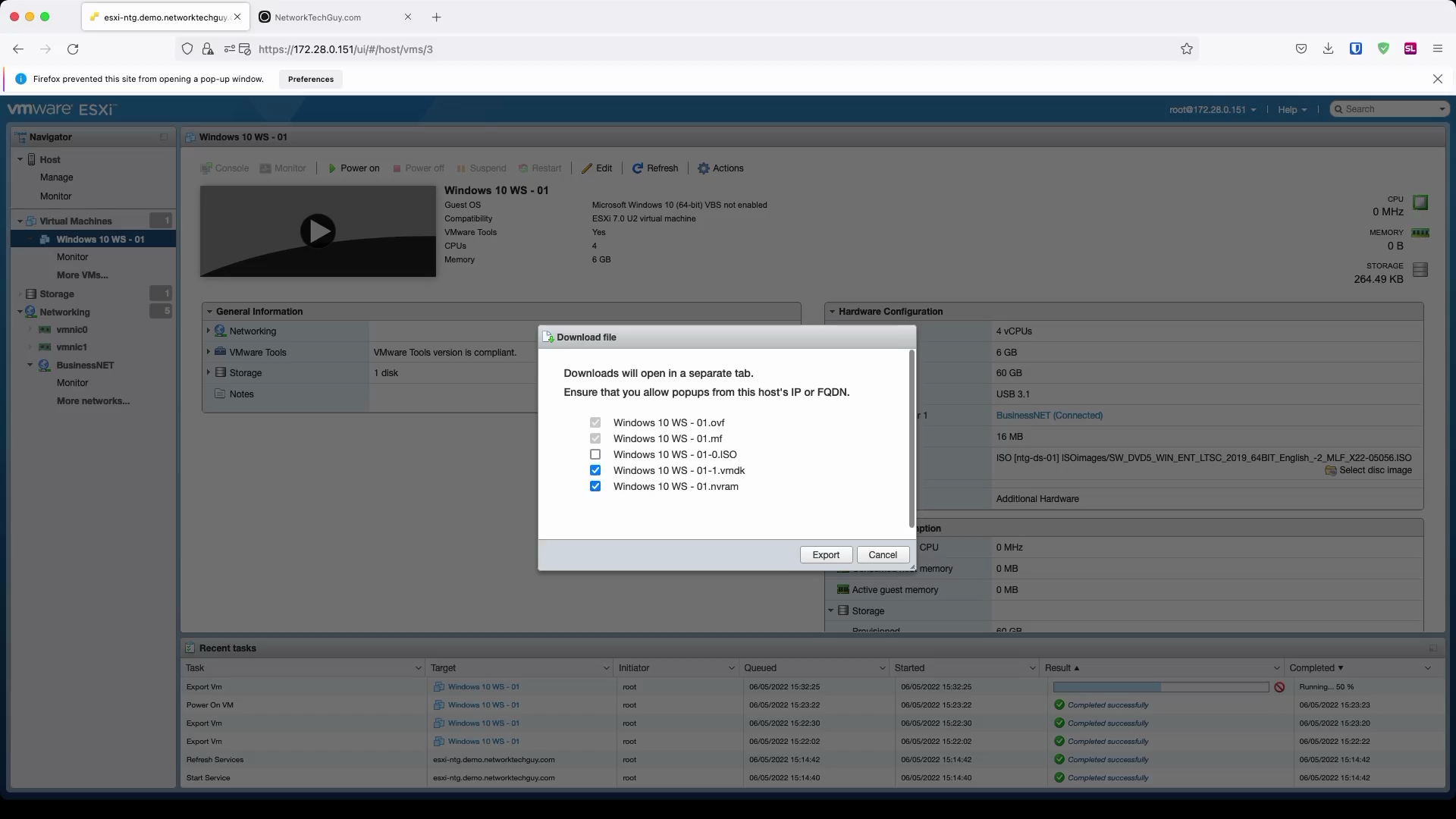Expand the VMware Tools row
This screenshot has width=1456, height=819.
point(209,353)
